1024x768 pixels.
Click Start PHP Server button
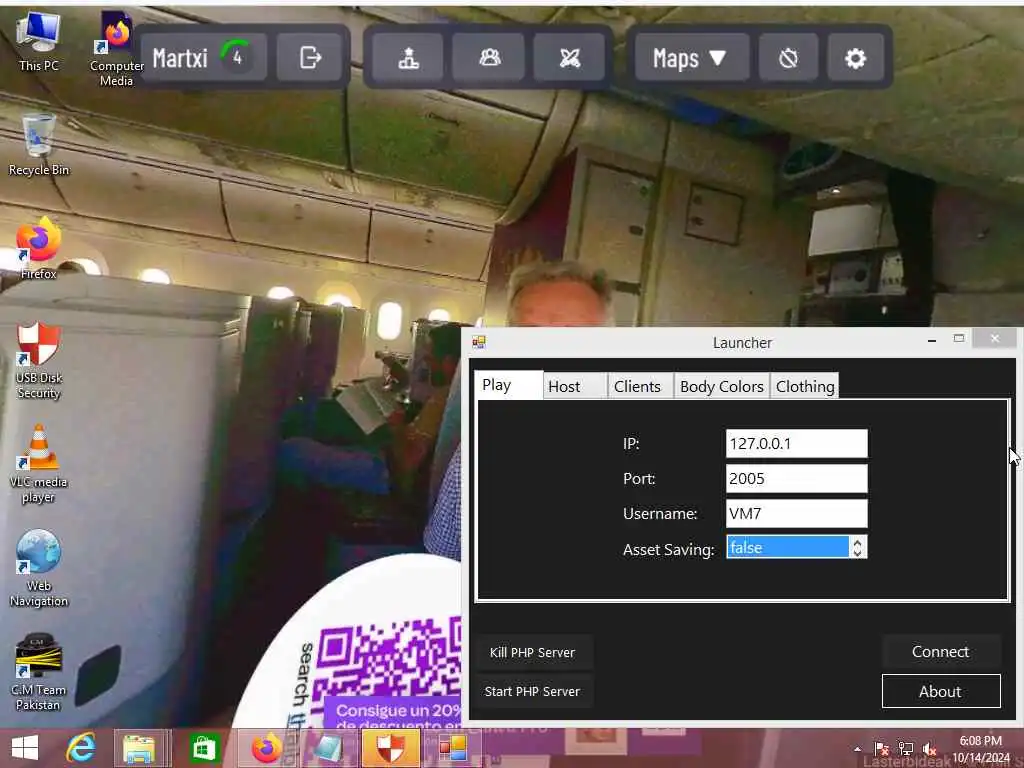coord(532,691)
